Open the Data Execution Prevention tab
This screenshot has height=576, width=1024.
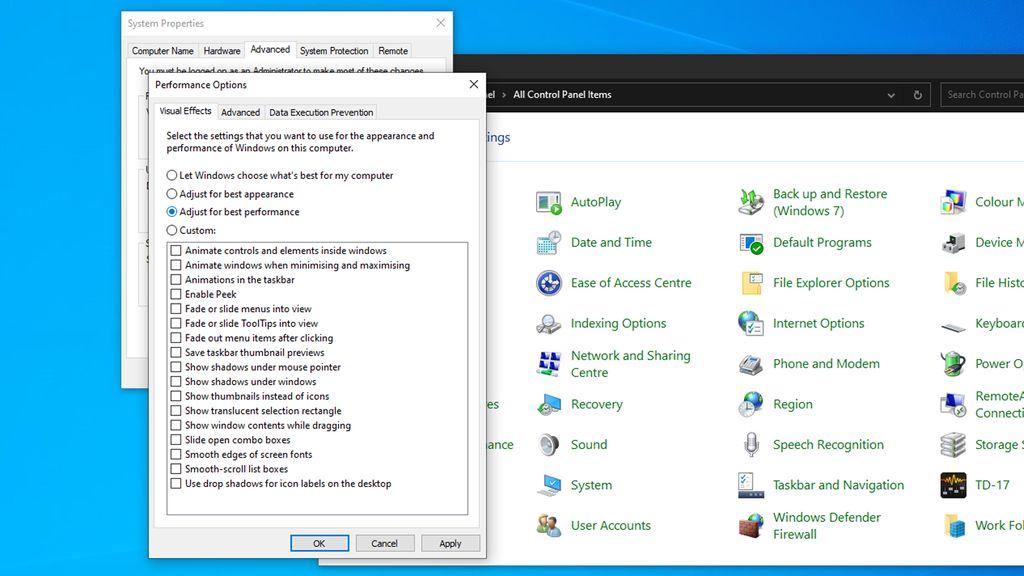tap(321, 112)
